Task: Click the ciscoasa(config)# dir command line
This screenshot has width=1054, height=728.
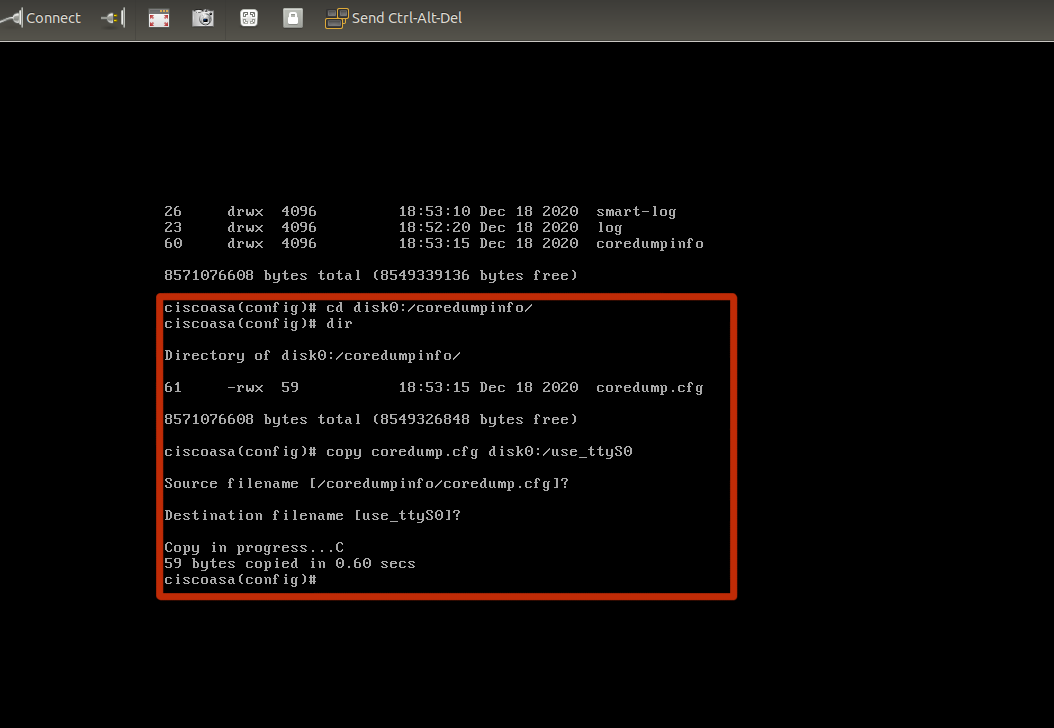Action: [x=258, y=324]
